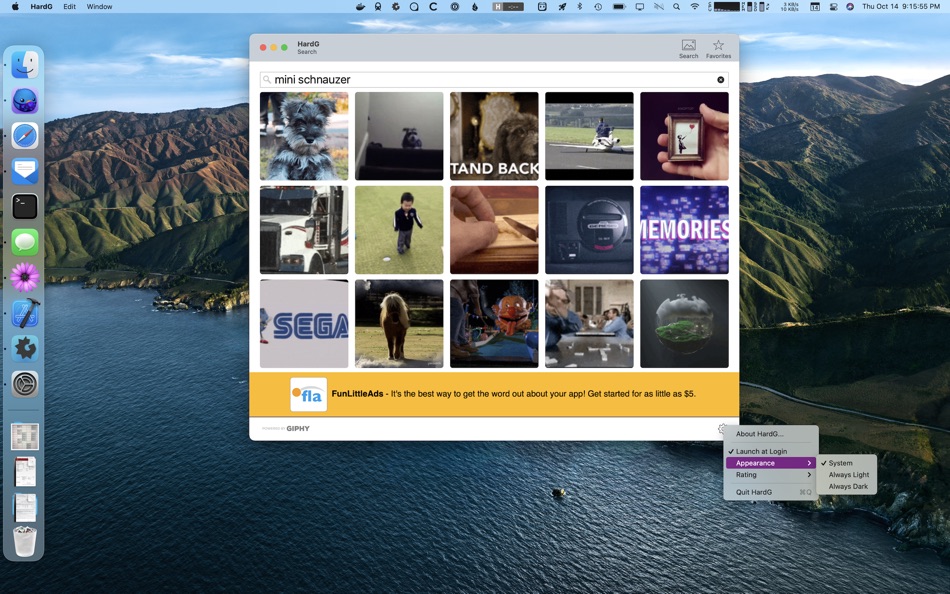Open the HardG settings gear icon
950x594 pixels.
click(x=722, y=429)
